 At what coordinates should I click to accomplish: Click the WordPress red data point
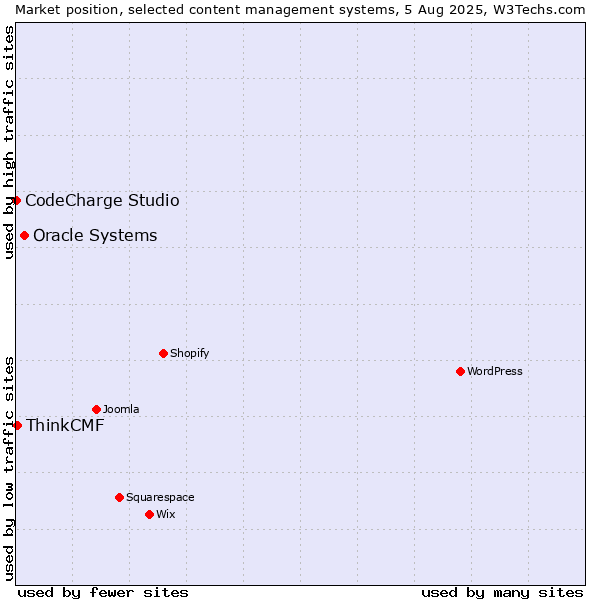coord(460,371)
